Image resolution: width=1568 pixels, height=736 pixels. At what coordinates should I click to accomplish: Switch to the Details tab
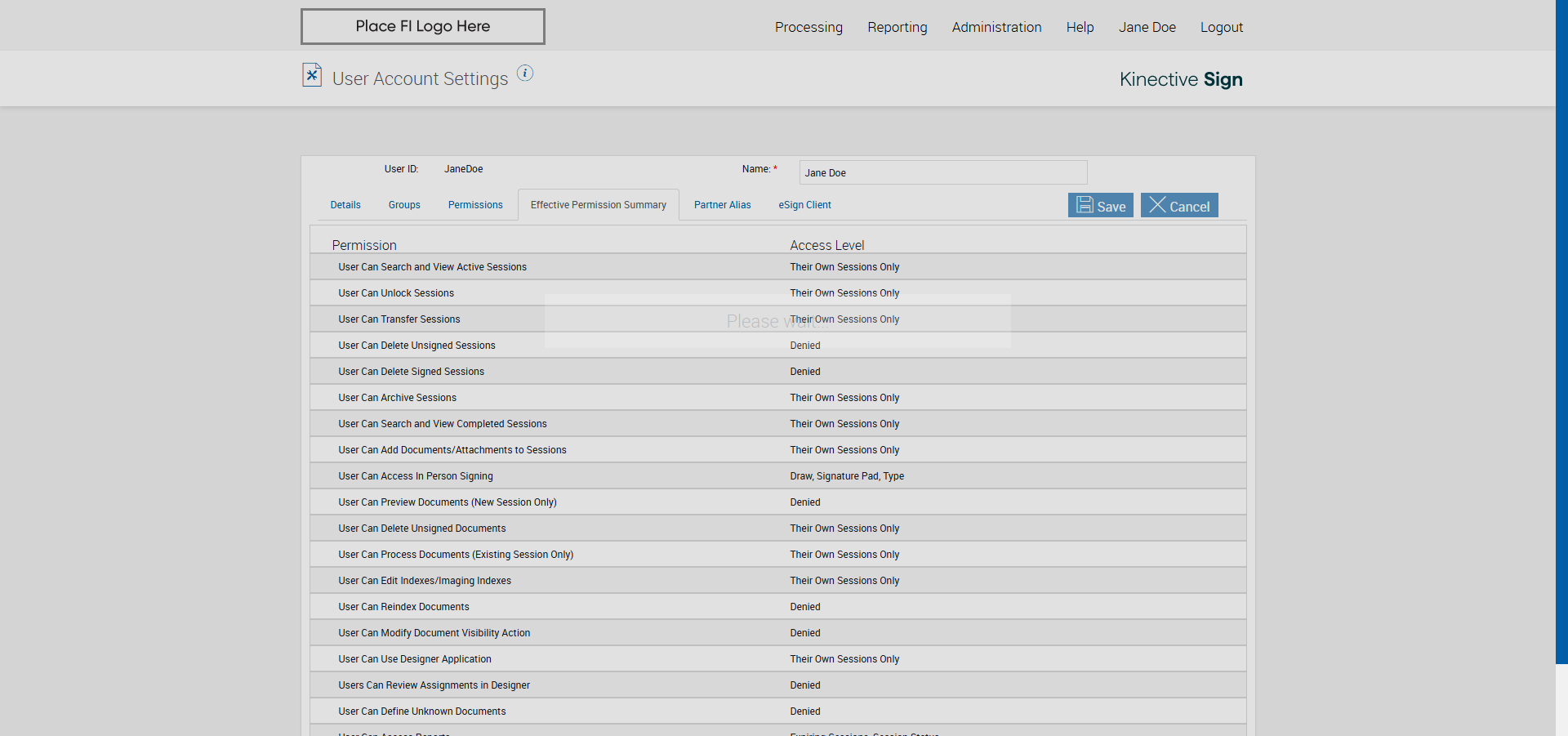tap(345, 205)
